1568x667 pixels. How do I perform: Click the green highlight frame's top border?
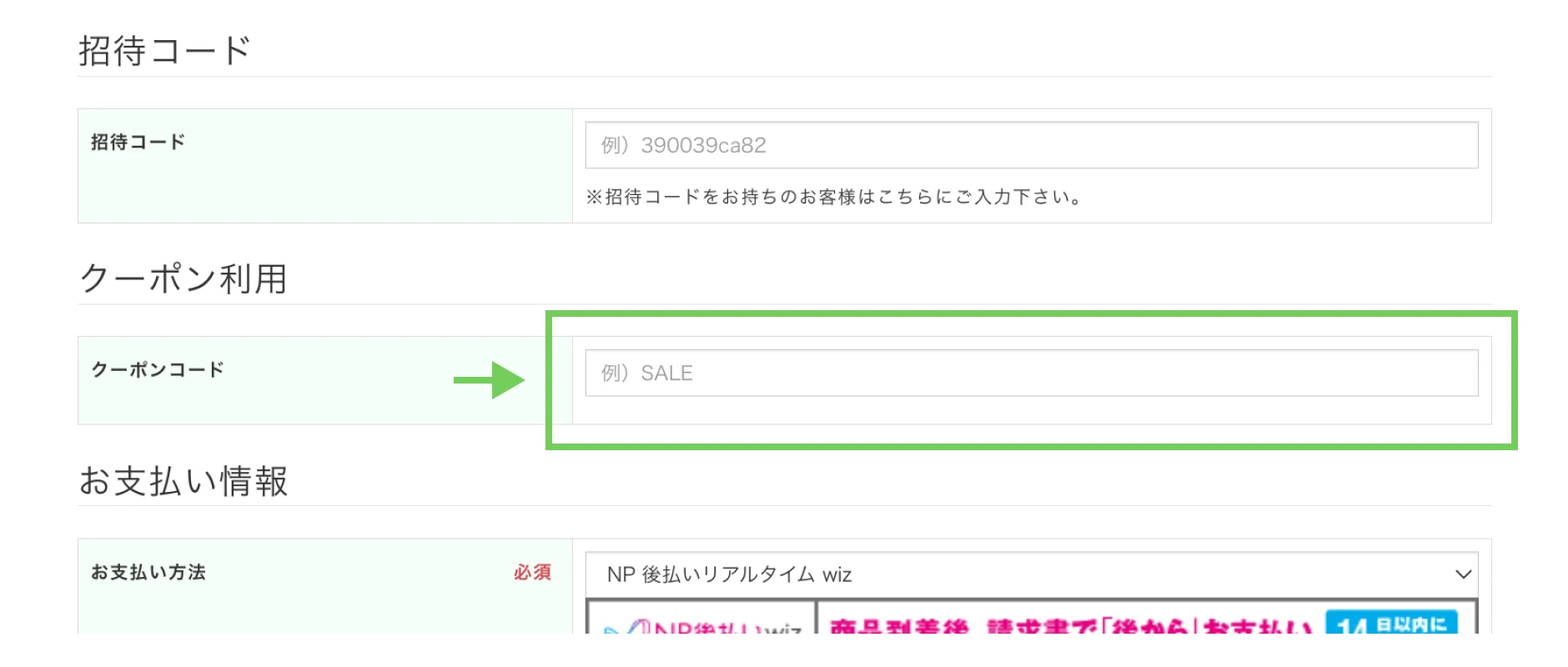[1031, 314]
